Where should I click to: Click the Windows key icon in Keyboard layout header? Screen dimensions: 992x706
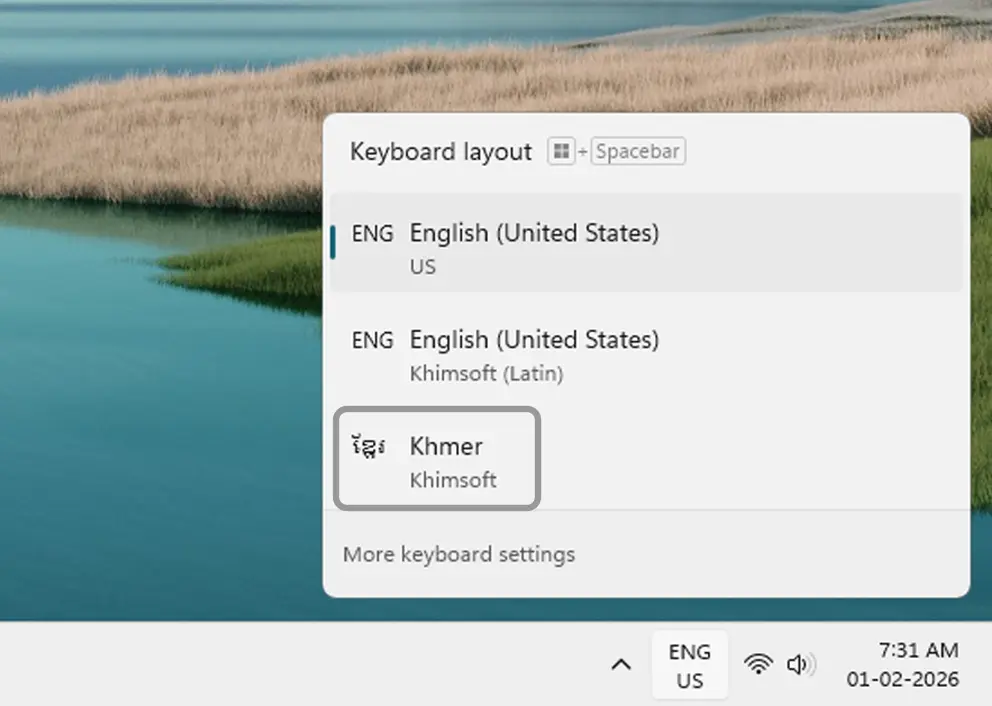pos(560,151)
